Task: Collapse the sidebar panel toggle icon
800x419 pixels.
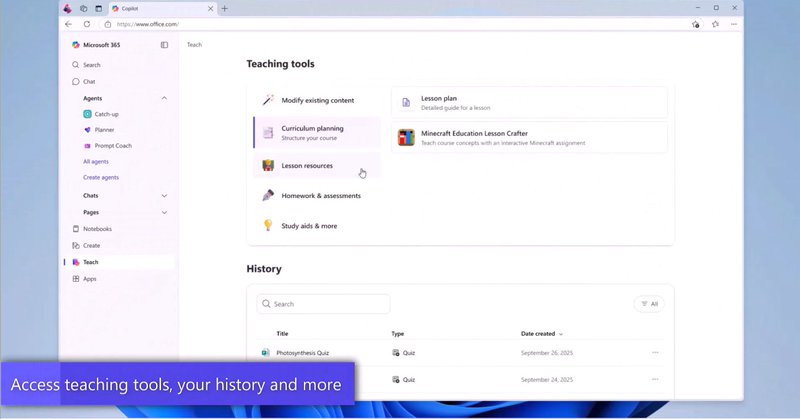Action: point(164,45)
